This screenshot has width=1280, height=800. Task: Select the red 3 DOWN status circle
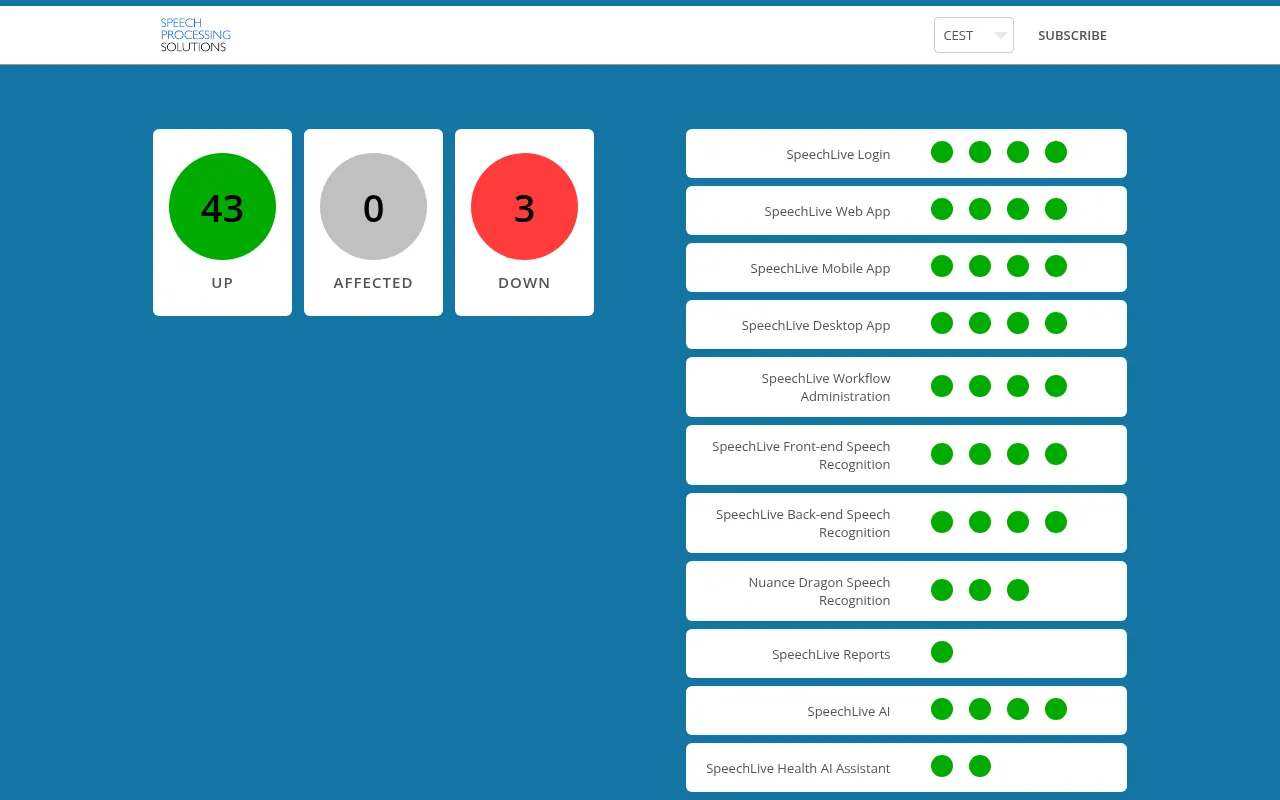(x=524, y=207)
